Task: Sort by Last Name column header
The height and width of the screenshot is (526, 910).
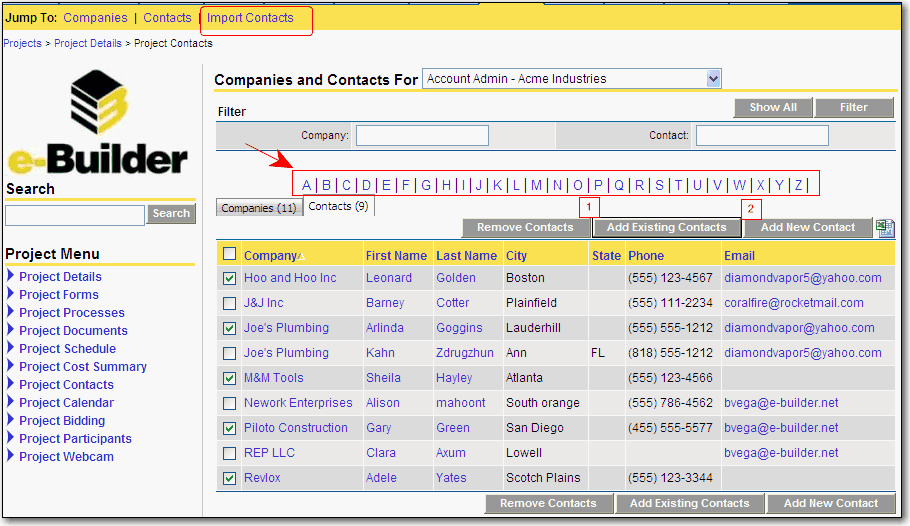Action: [467, 255]
